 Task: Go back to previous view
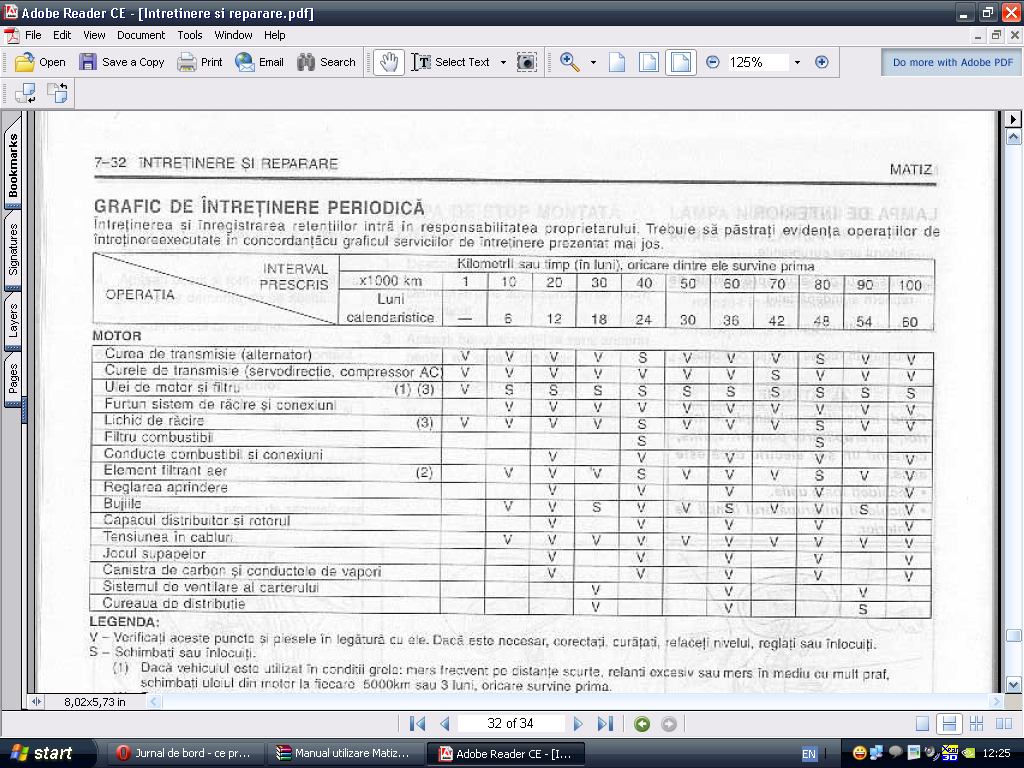pos(642,724)
